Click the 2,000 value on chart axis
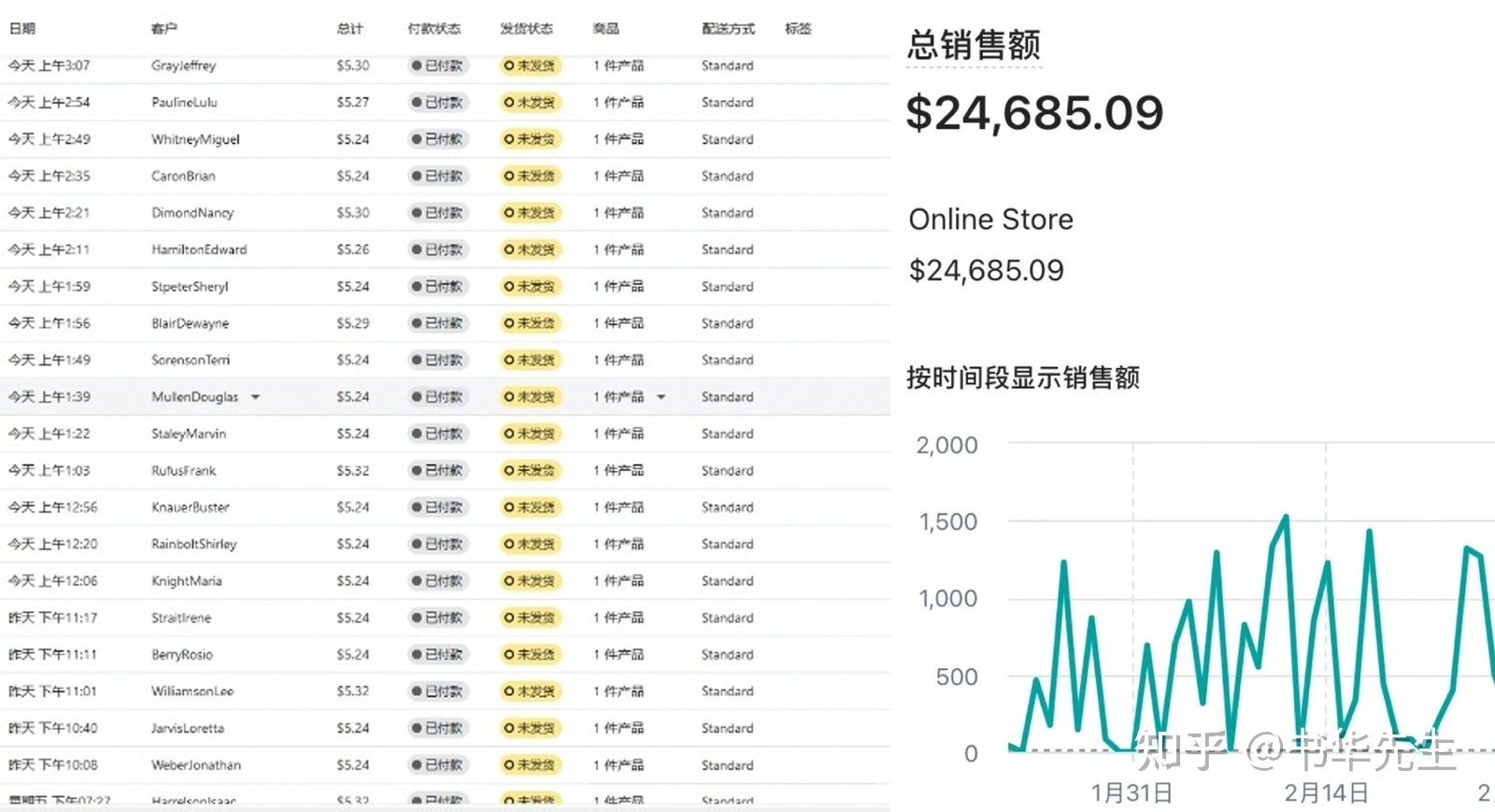This screenshot has width=1495, height=812. coord(947,446)
